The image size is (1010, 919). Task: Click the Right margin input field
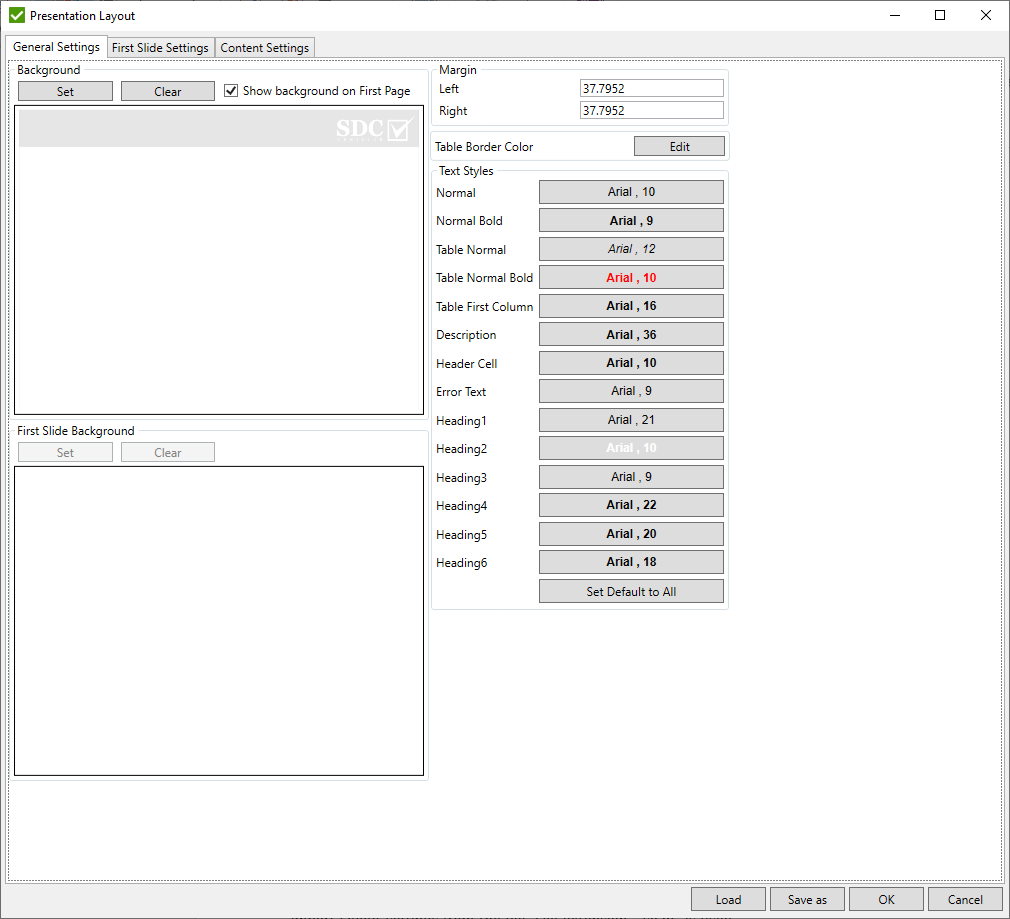click(651, 110)
